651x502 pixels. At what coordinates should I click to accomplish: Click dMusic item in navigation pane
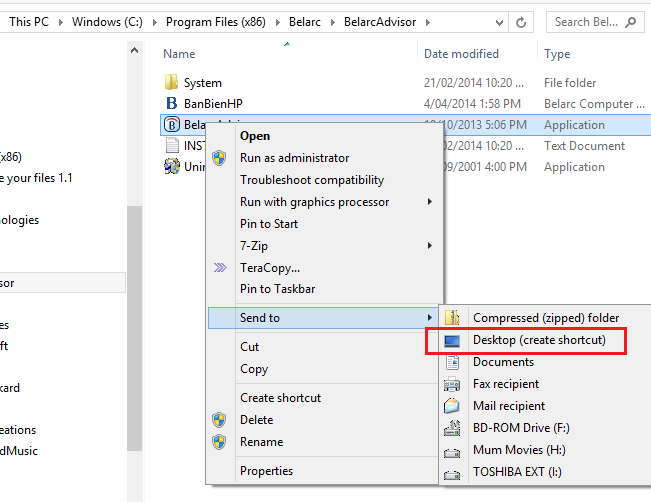pos(19,451)
